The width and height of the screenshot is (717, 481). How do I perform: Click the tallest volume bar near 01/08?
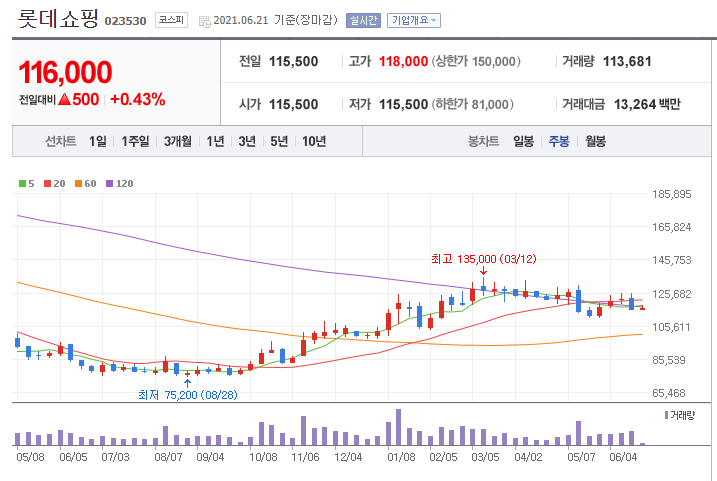(398, 427)
